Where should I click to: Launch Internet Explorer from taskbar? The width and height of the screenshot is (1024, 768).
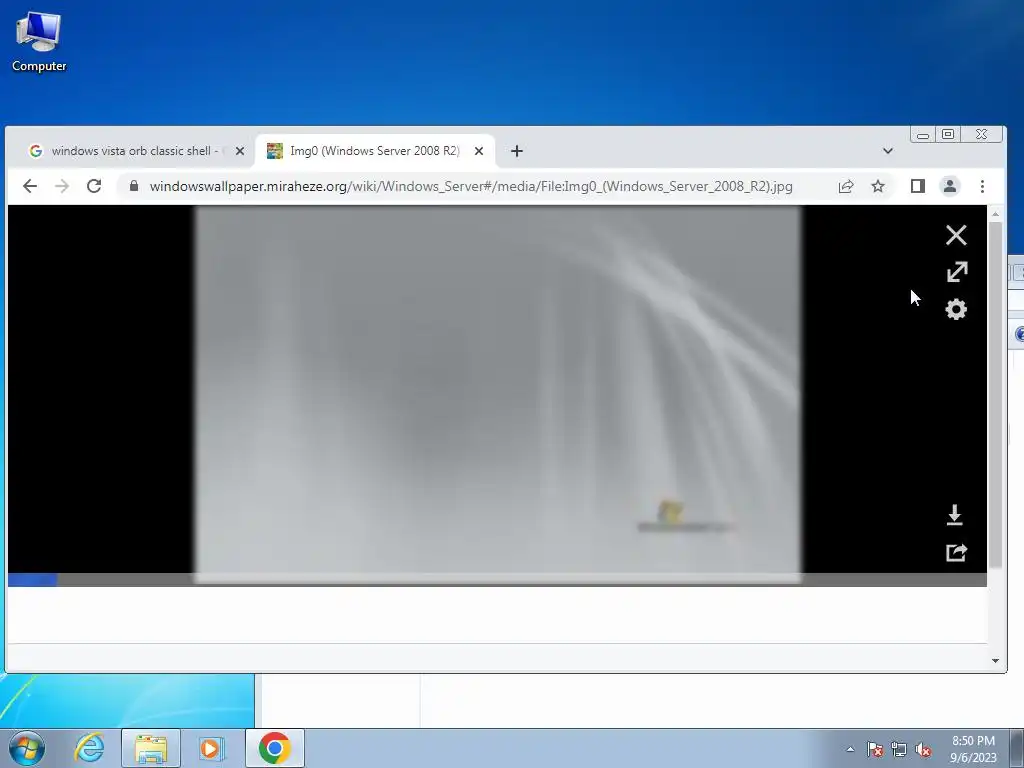tap(89, 748)
